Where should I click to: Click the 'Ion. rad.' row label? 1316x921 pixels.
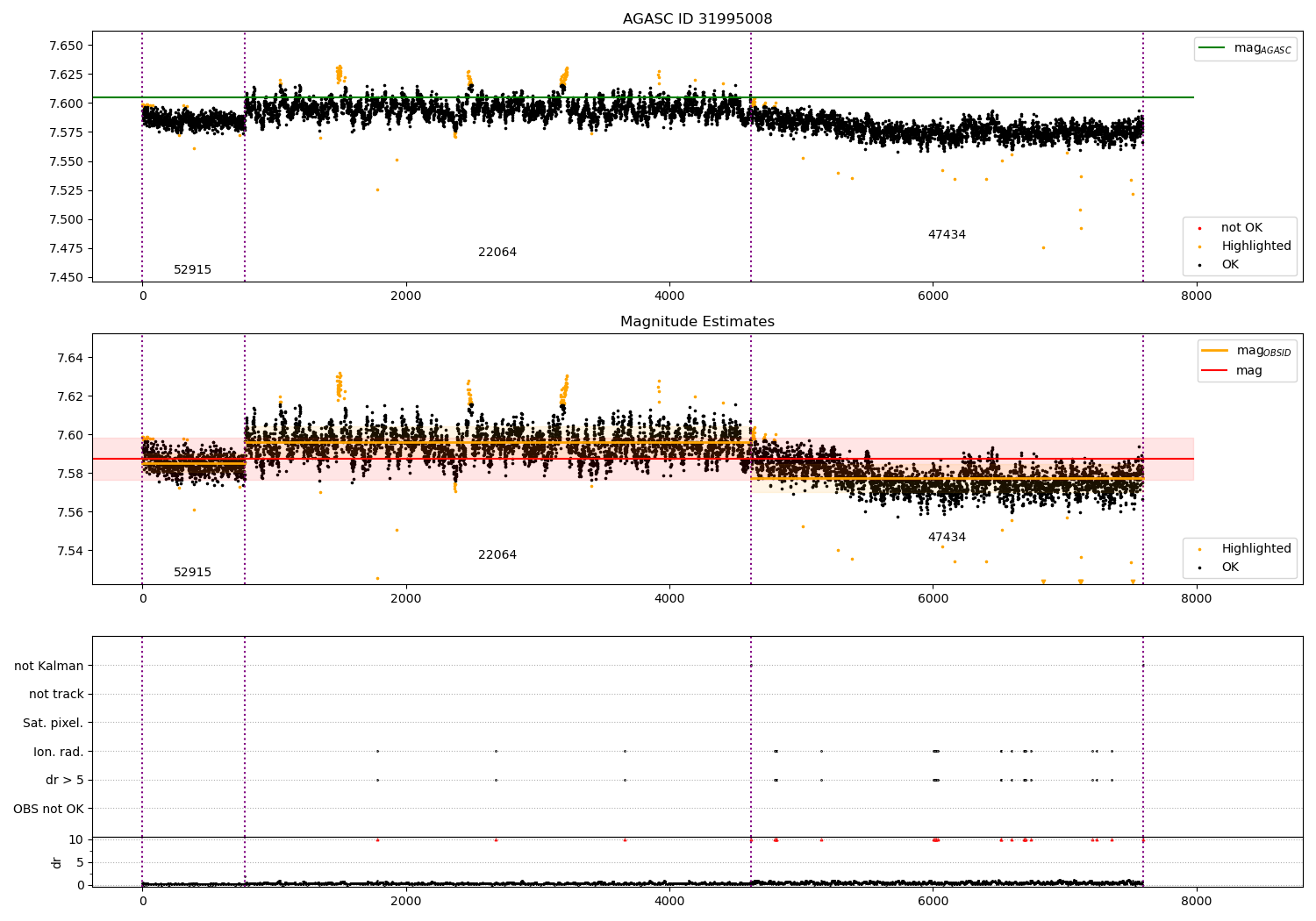coord(59,752)
